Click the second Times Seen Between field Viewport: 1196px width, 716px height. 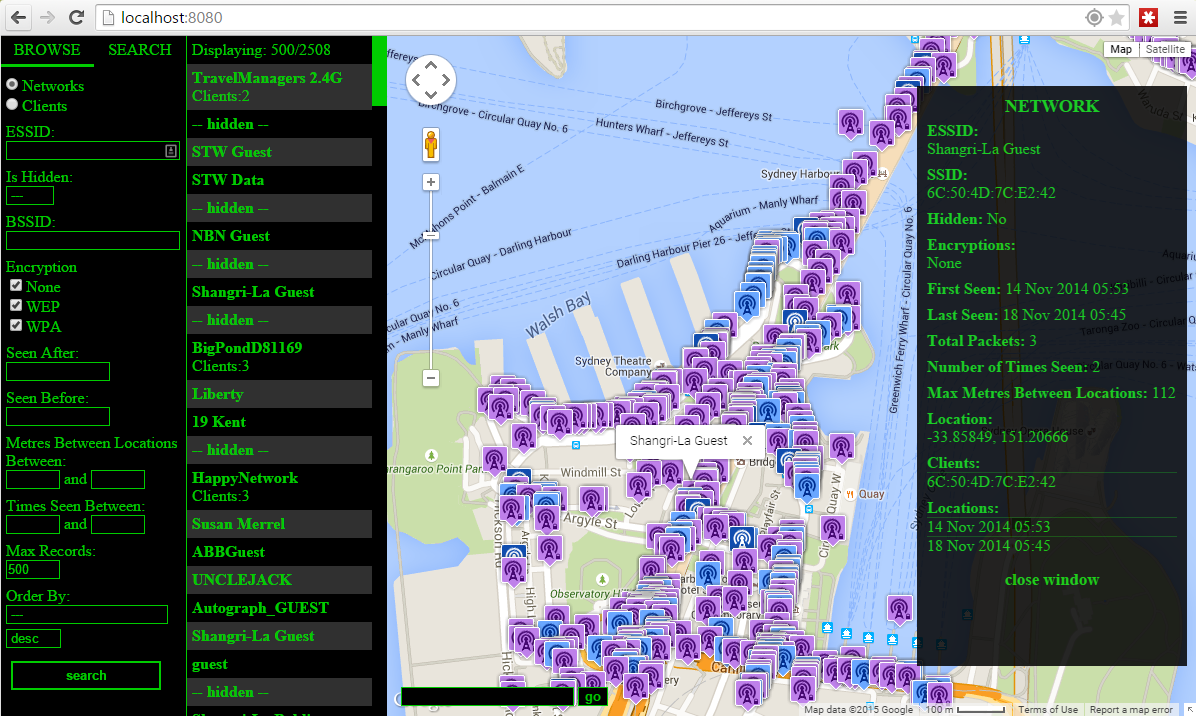coord(117,525)
